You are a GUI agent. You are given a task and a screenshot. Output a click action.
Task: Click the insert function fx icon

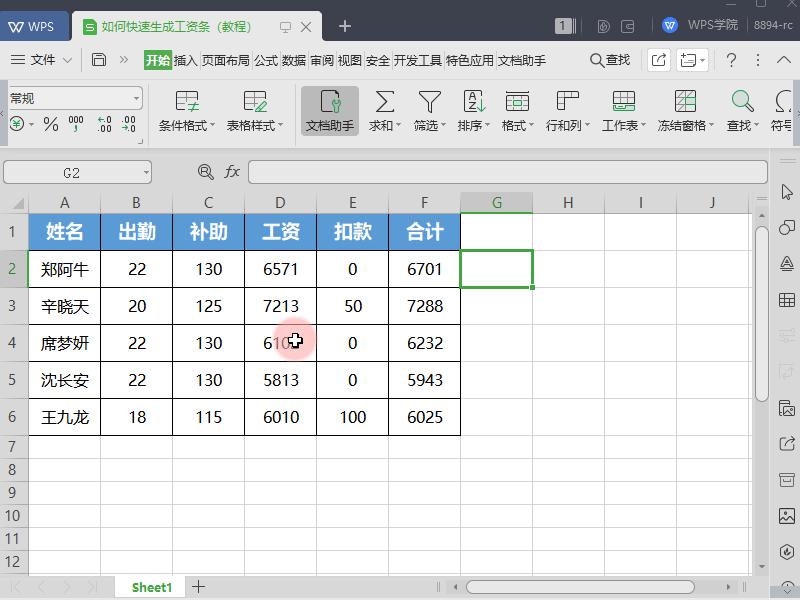pos(232,171)
